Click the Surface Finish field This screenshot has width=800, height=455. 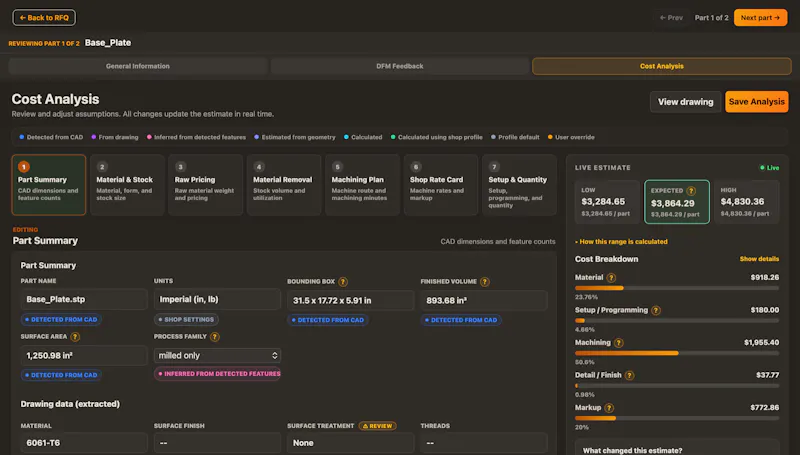[217, 443]
